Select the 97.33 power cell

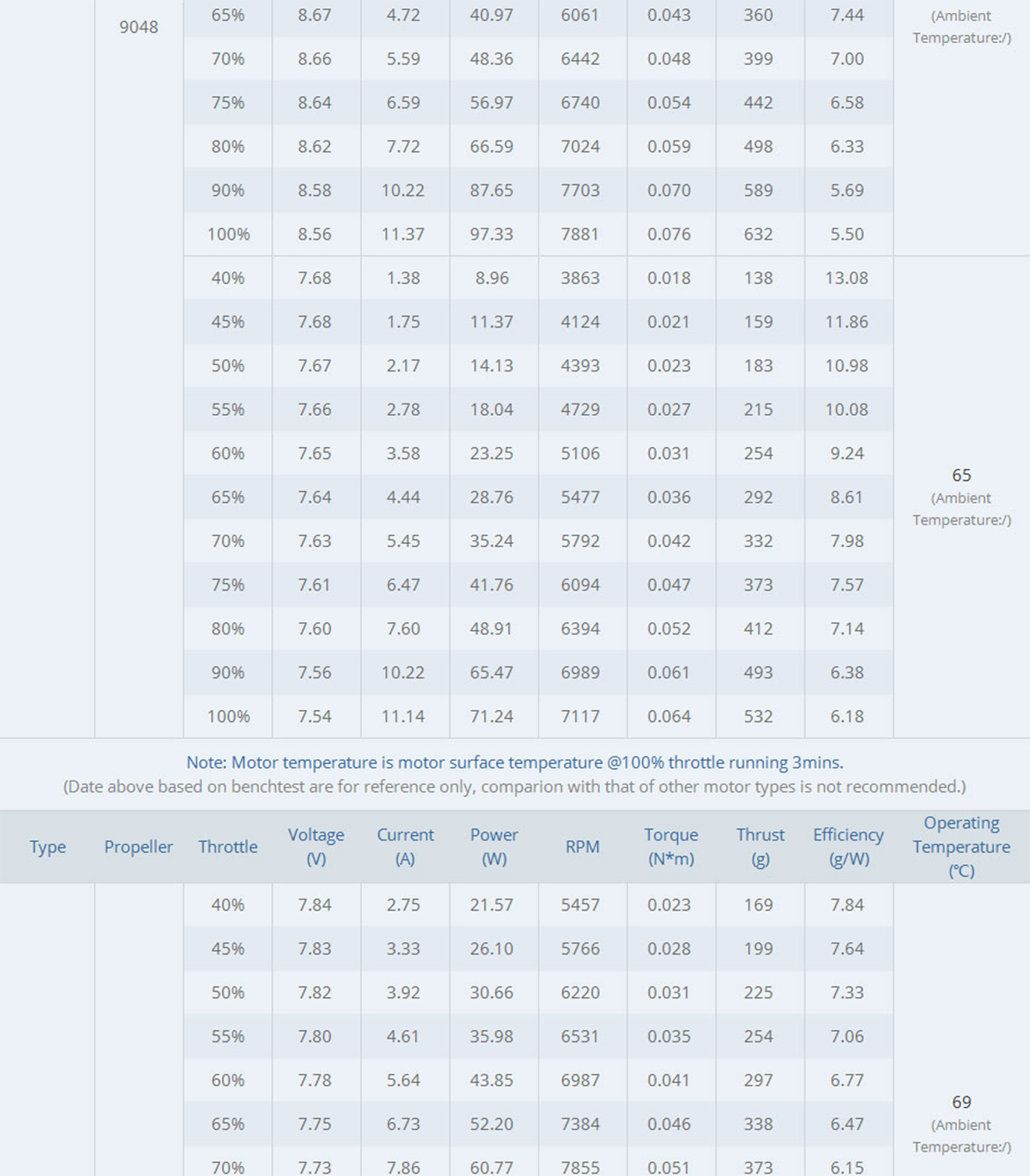(492, 234)
